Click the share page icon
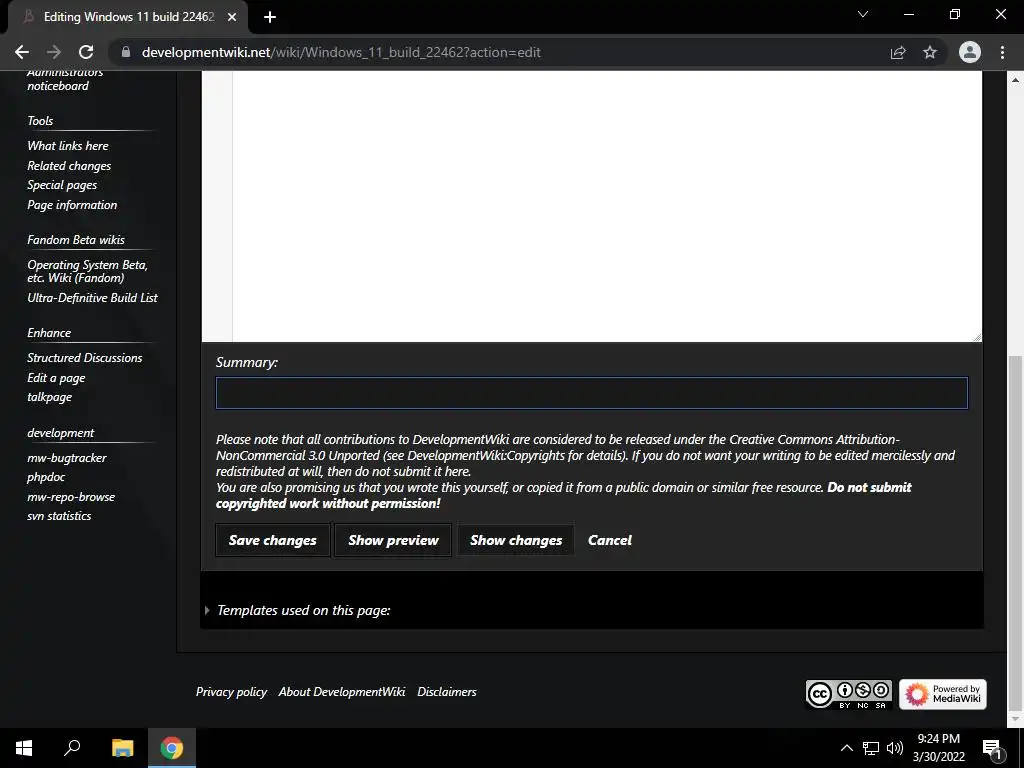 [x=898, y=52]
